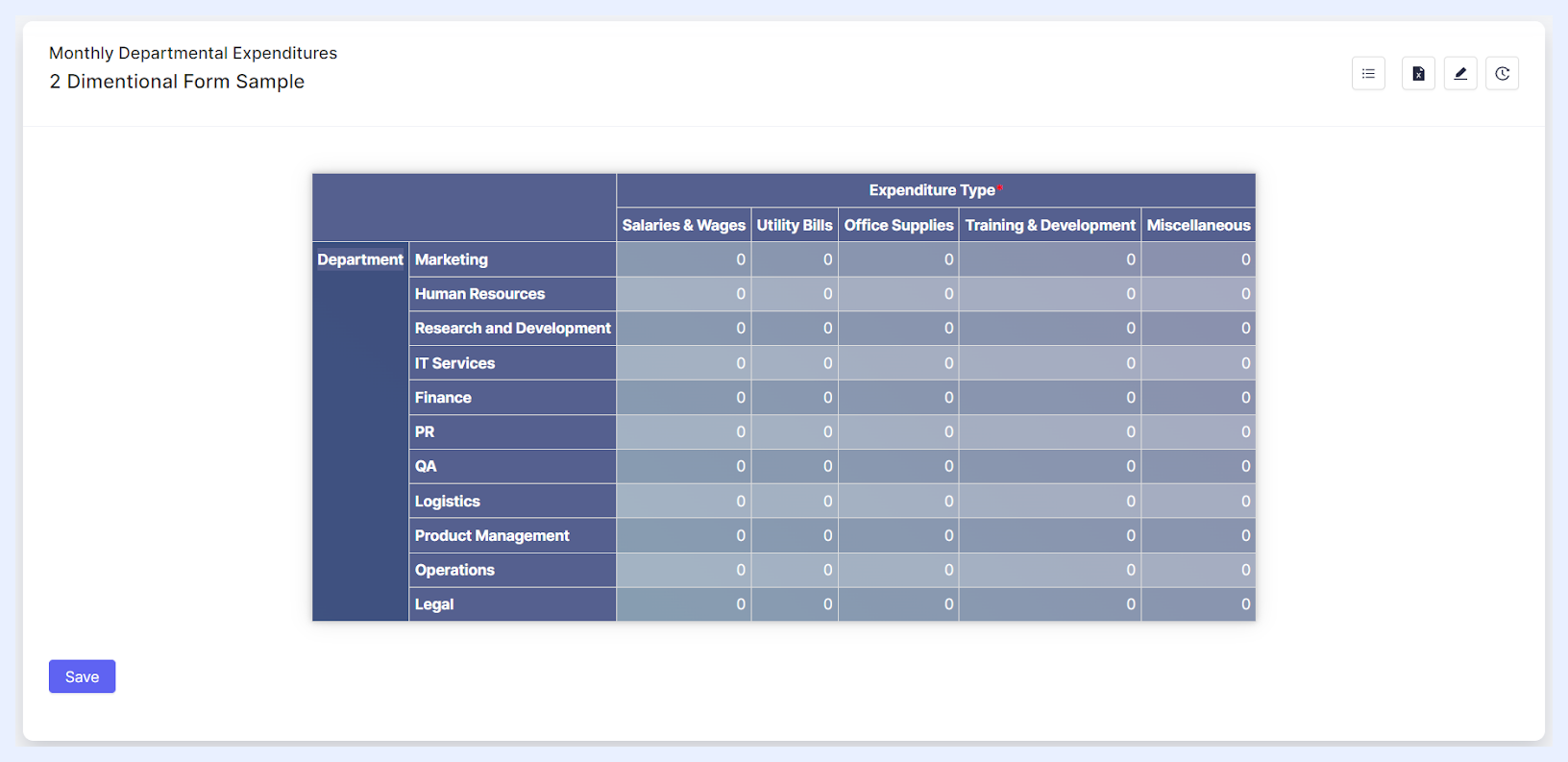Export form to Excel file
Screen dimensions: 1568x762
tap(1418, 74)
